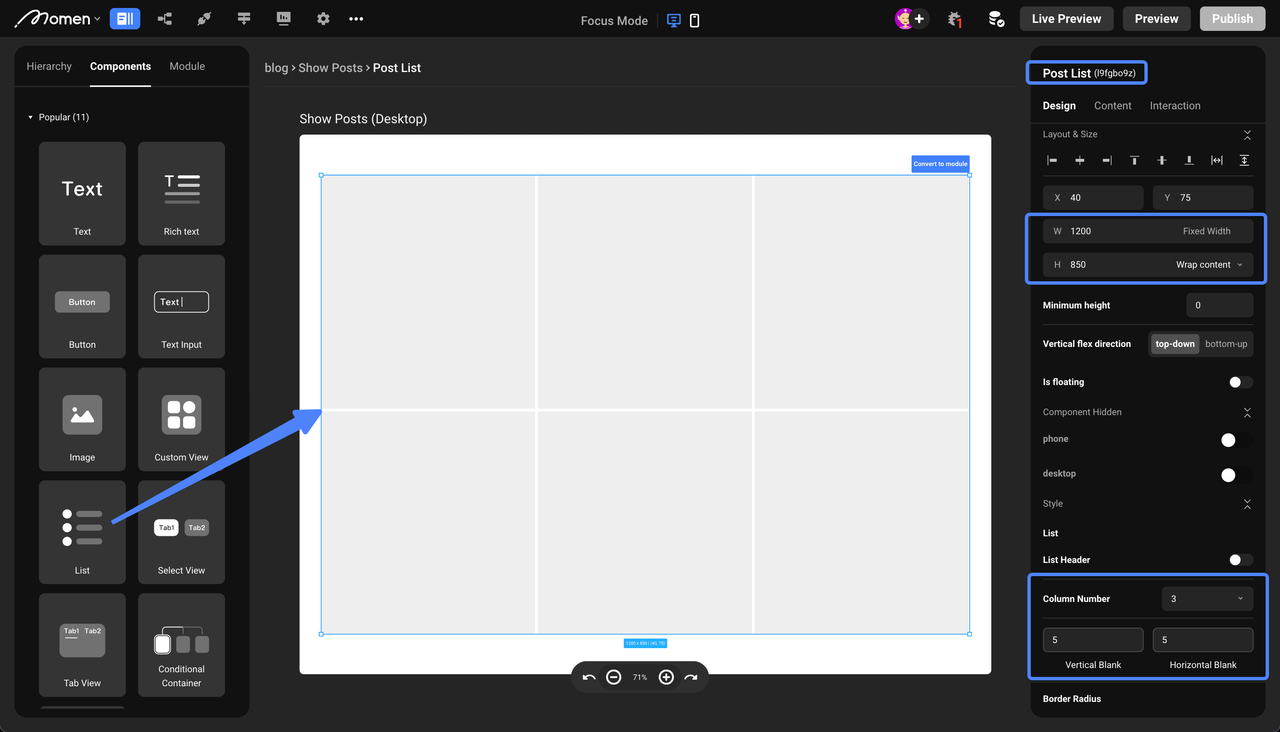Click align right icon

coord(1107,160)
